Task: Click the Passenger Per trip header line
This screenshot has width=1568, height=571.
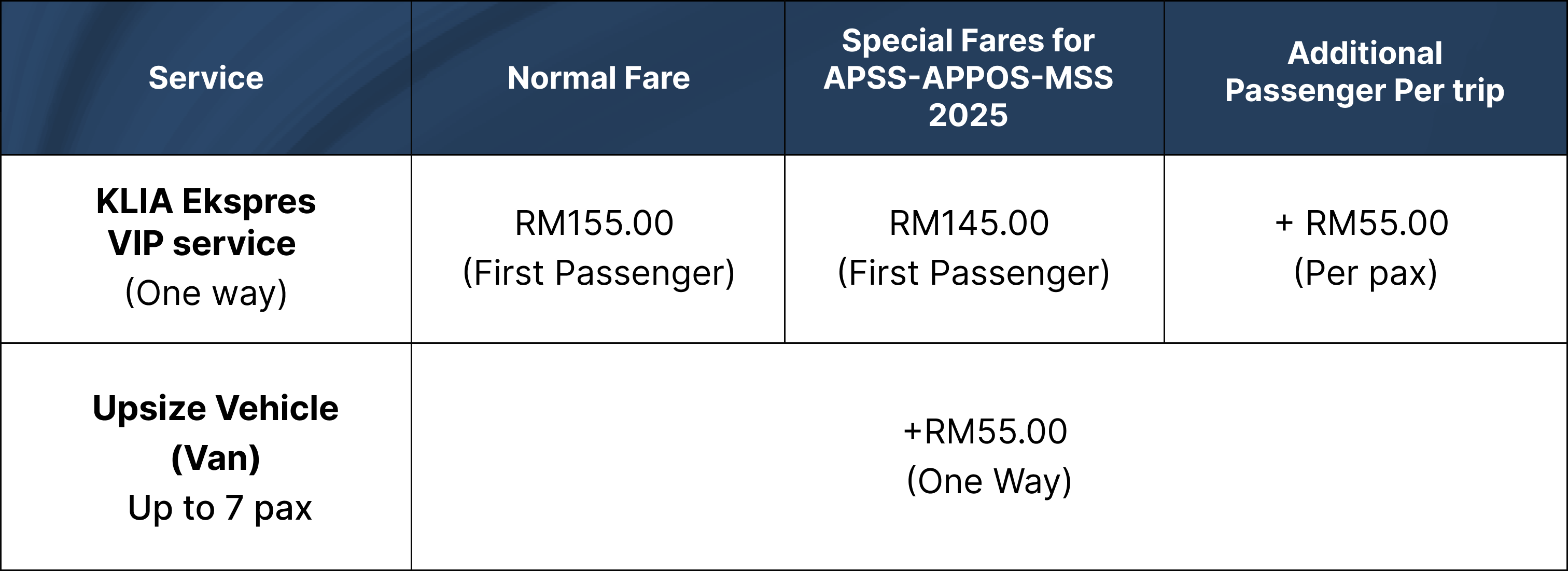Action: (x=1365, y=91)
